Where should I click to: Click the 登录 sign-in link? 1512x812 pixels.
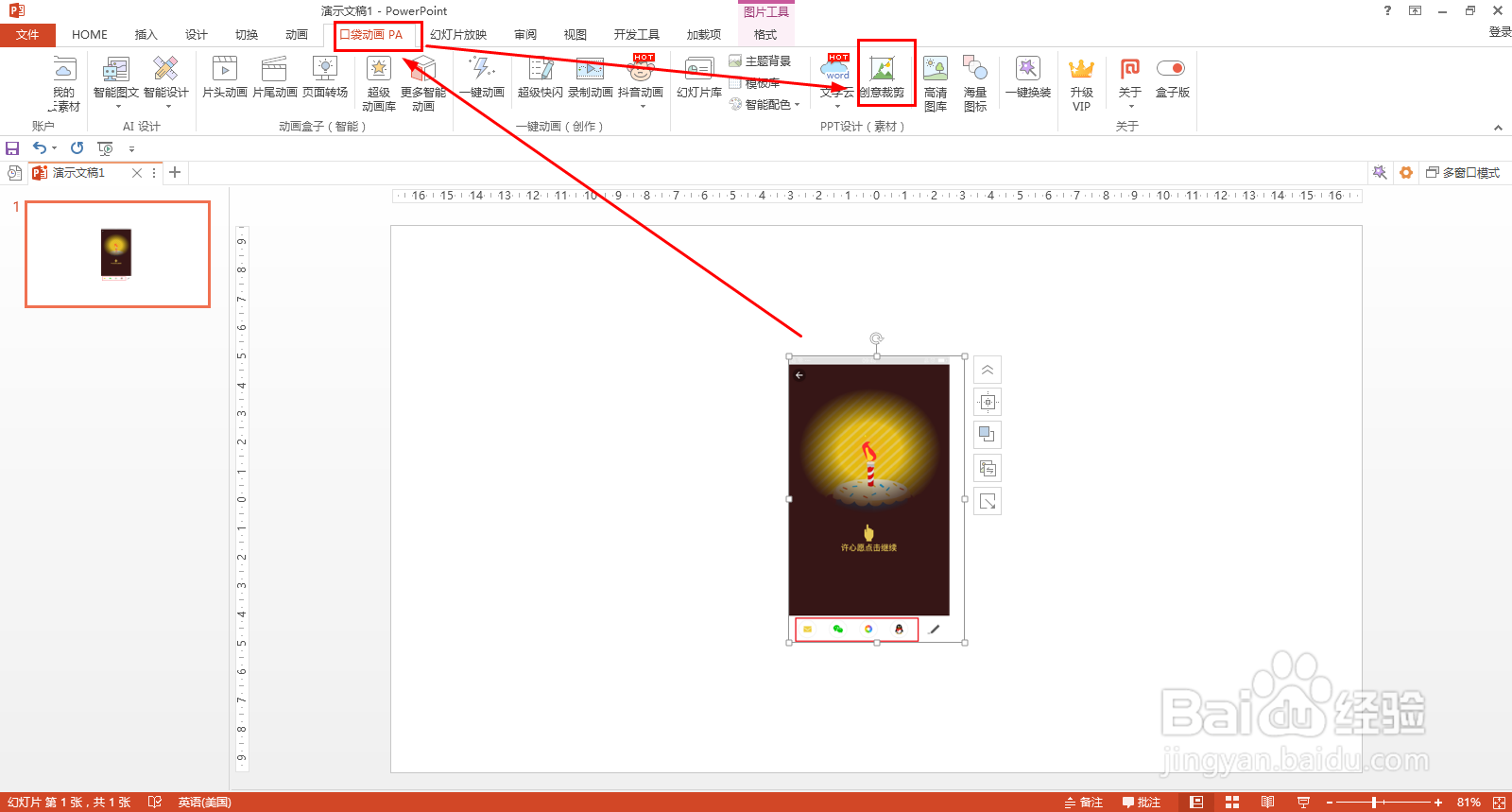(1500, 31)
